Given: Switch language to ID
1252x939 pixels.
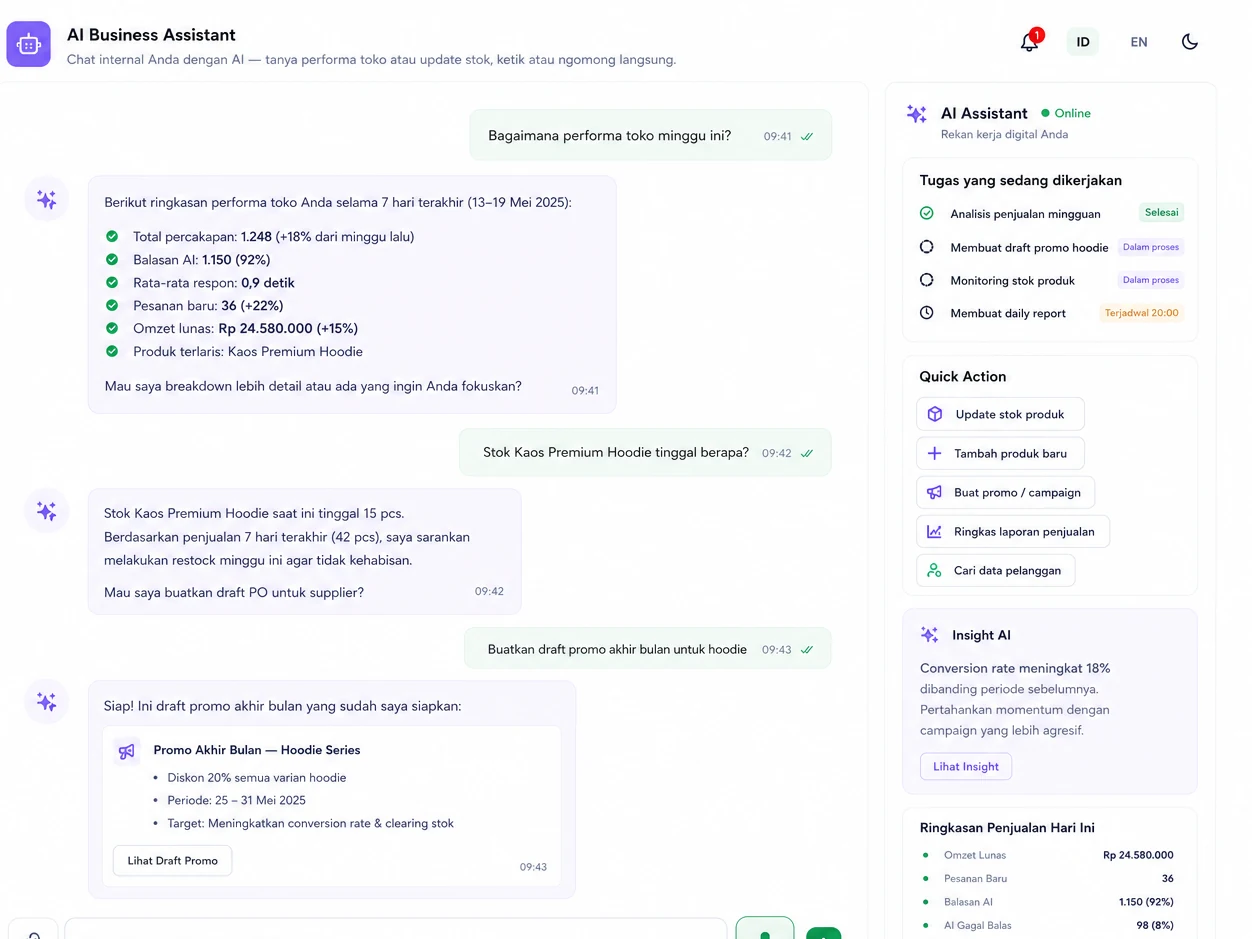Looking at the screenshot, I should click(x=1083, y=42).
